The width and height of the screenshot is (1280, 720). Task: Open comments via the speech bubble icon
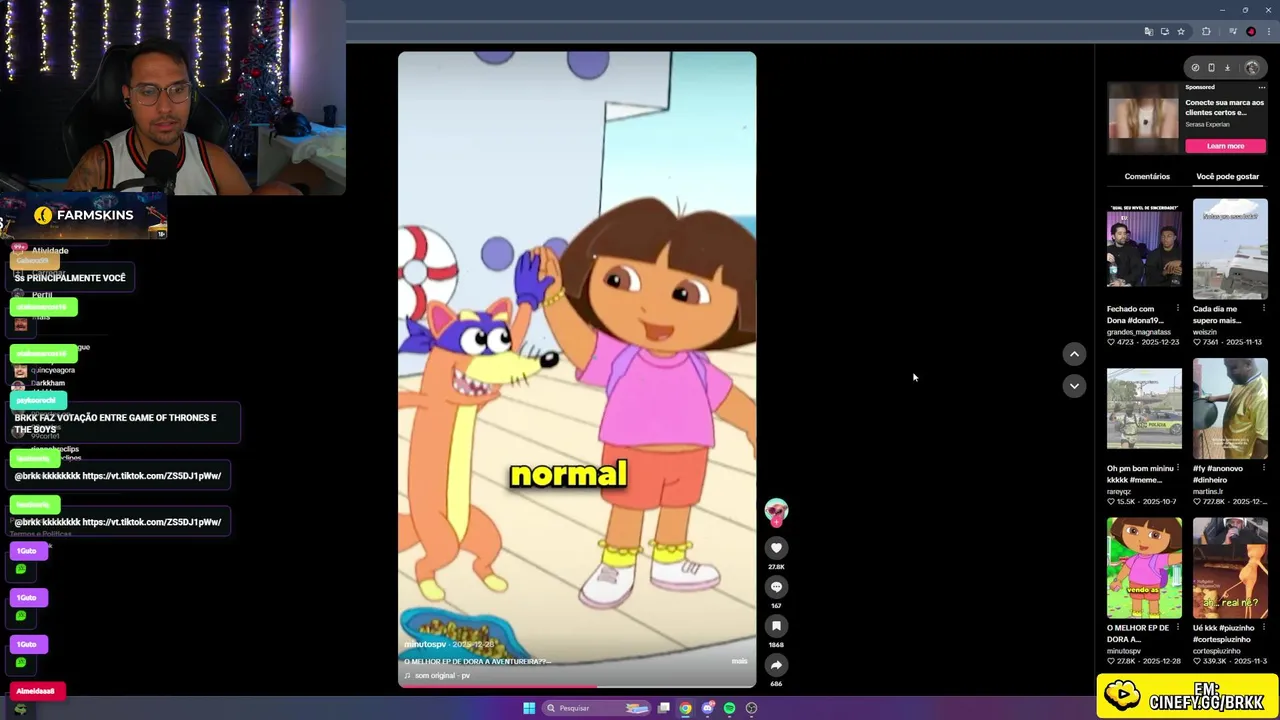coord(776,587)
